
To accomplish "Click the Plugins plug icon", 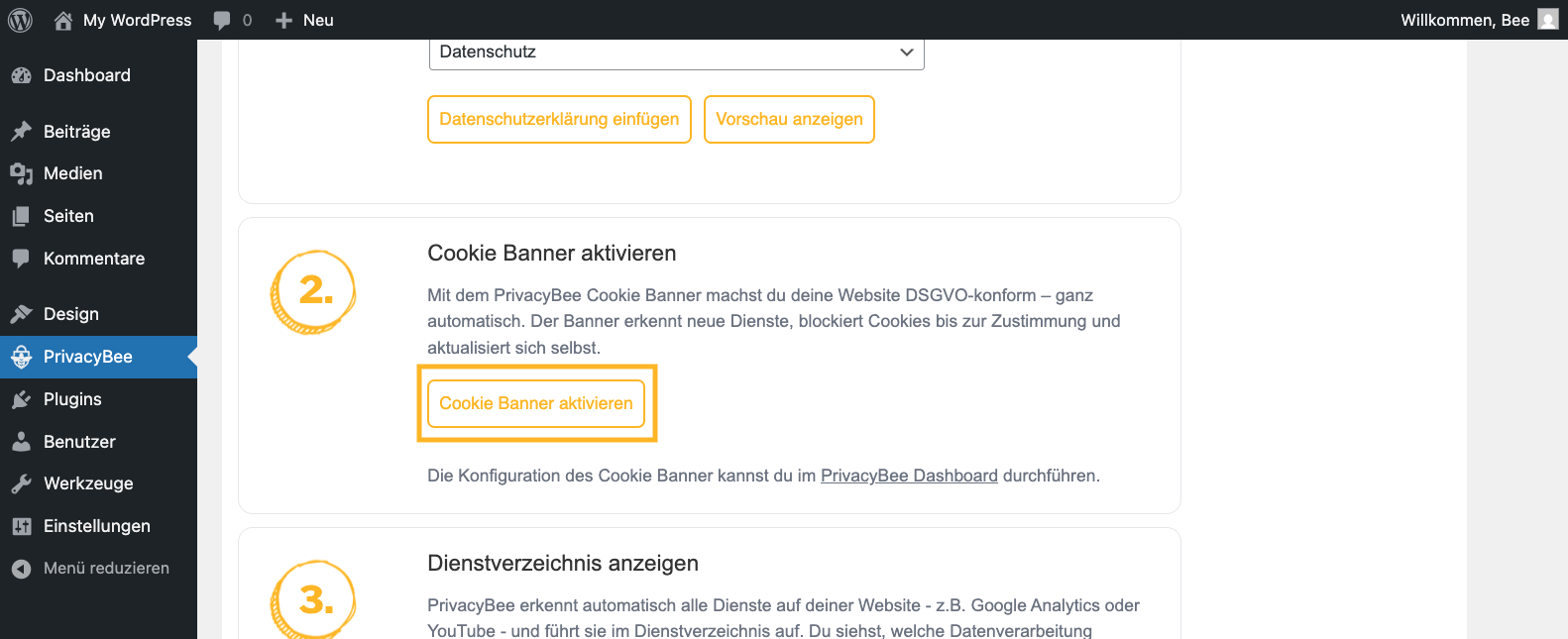I will point(21,399).
